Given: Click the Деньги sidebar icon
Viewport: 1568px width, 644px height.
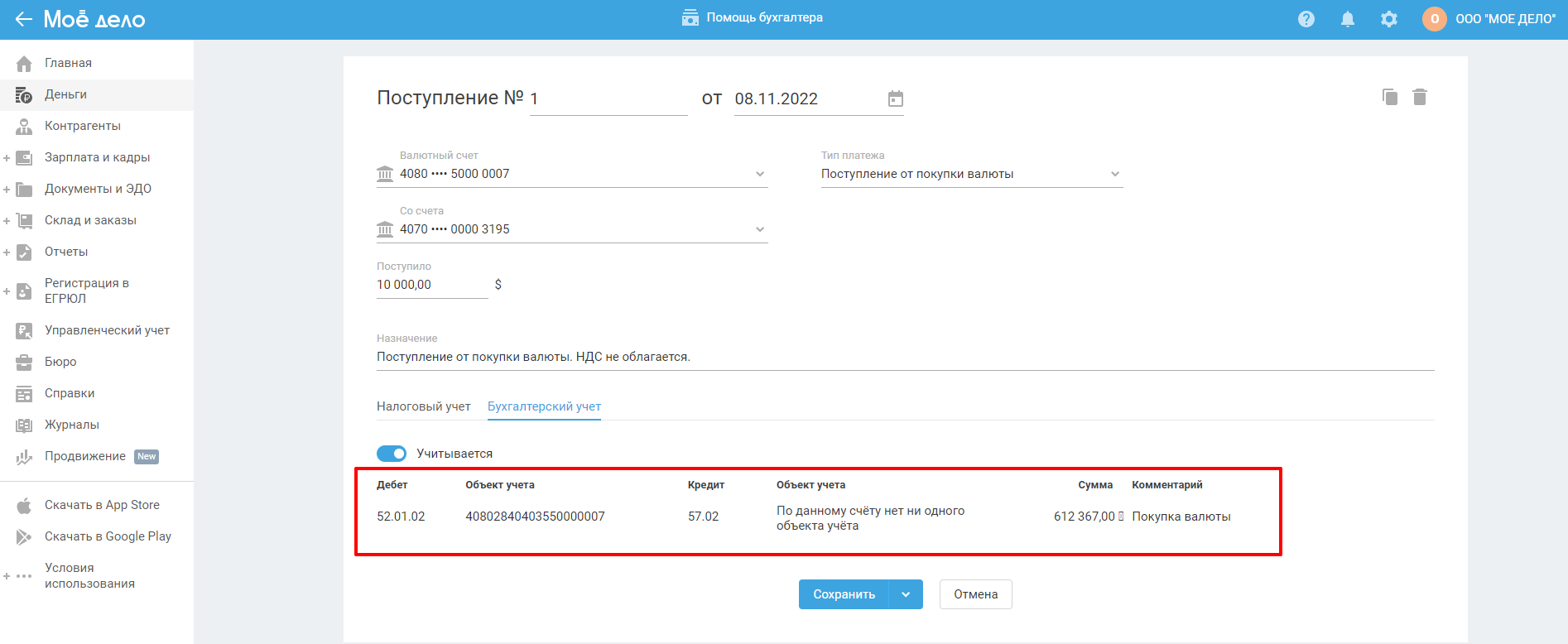Looking at the screenshot, I should coord(24,95).
